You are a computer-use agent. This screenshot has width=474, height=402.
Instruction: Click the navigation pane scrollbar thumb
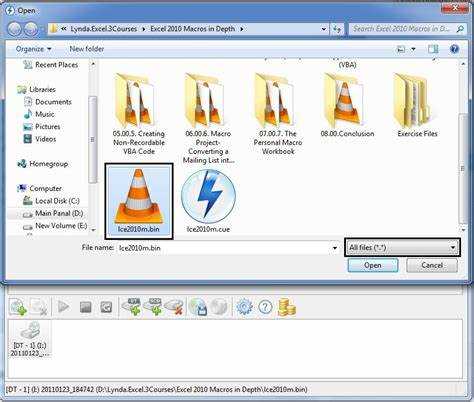coord(93,139)
